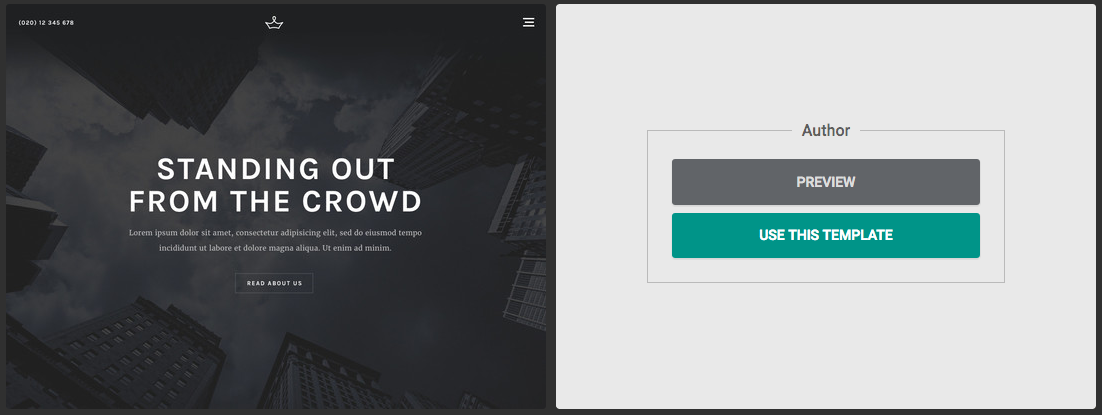Click the PREVIEW button

(x=825, y=182)
